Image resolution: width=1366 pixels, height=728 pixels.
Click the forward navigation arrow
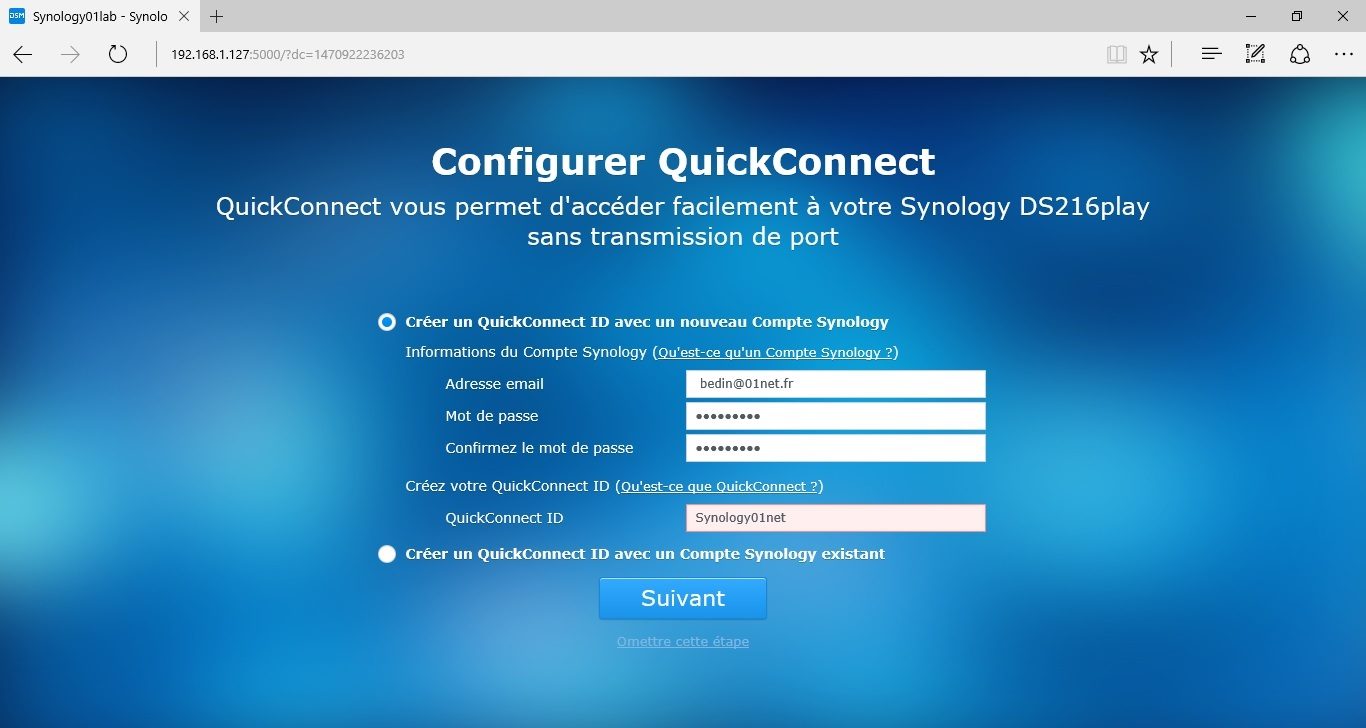tap(70, 54)
